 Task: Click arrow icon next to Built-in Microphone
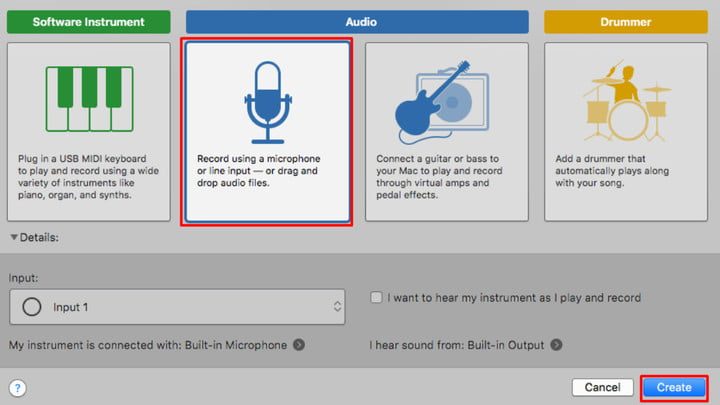[299, 345]
